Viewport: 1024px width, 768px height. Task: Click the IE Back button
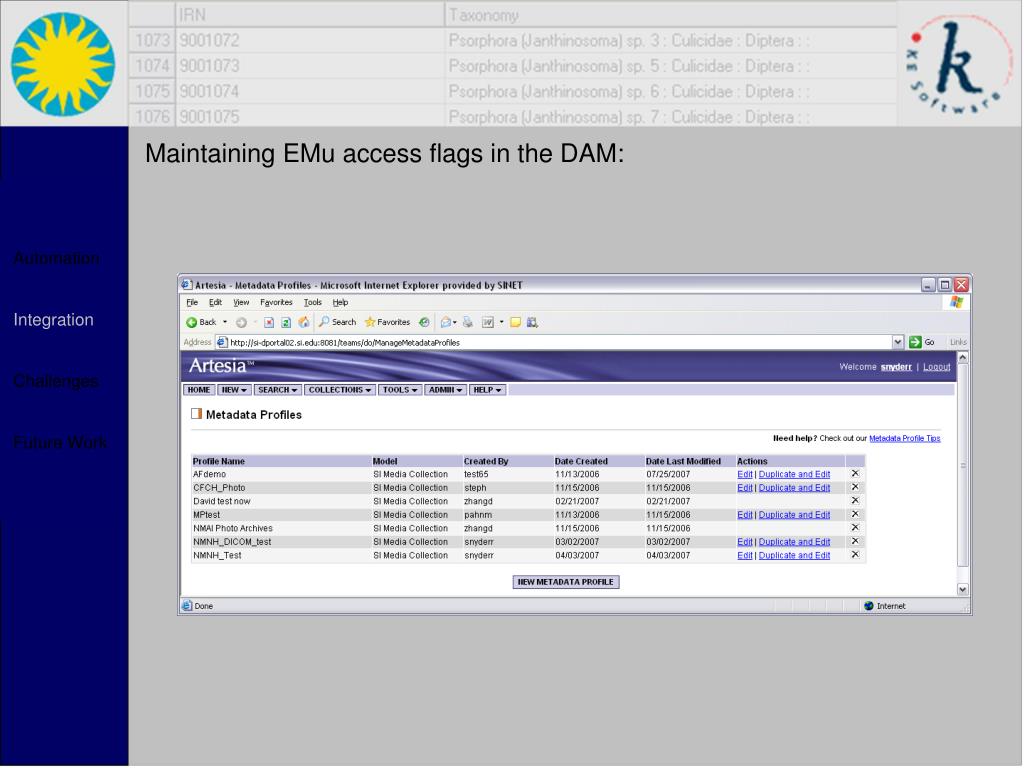point(201,323)
